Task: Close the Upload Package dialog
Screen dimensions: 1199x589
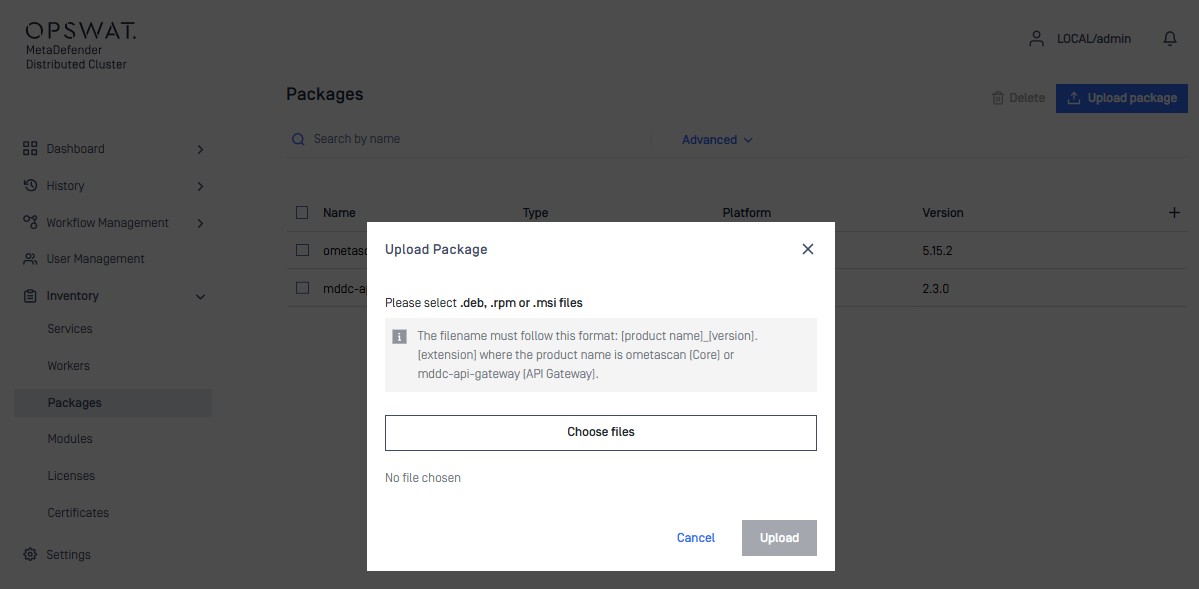Action: coord(808,249)
